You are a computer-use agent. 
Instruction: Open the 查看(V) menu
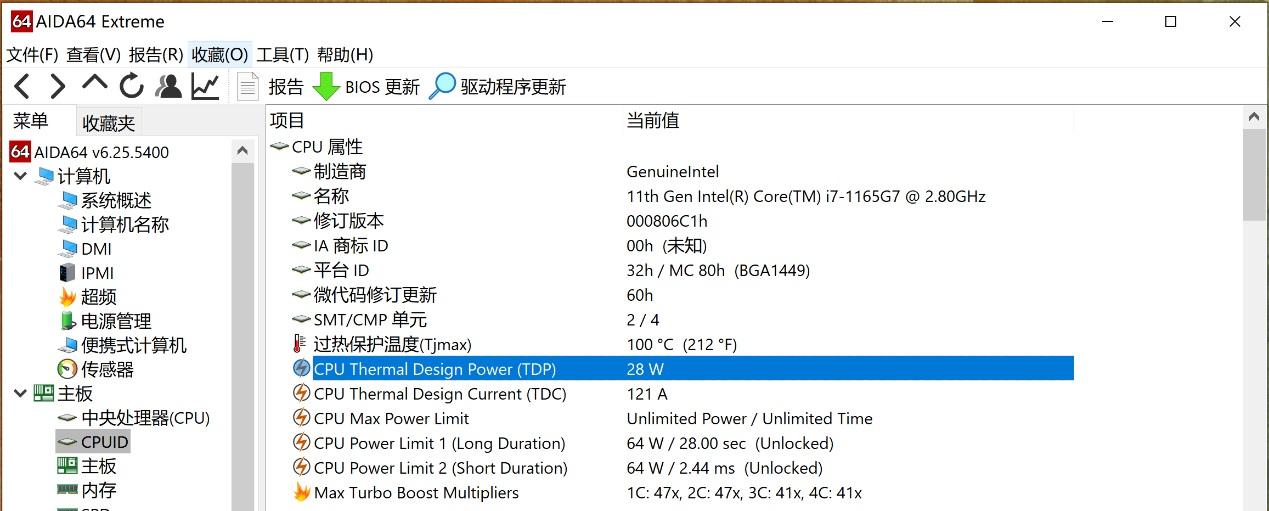(93, 55)
